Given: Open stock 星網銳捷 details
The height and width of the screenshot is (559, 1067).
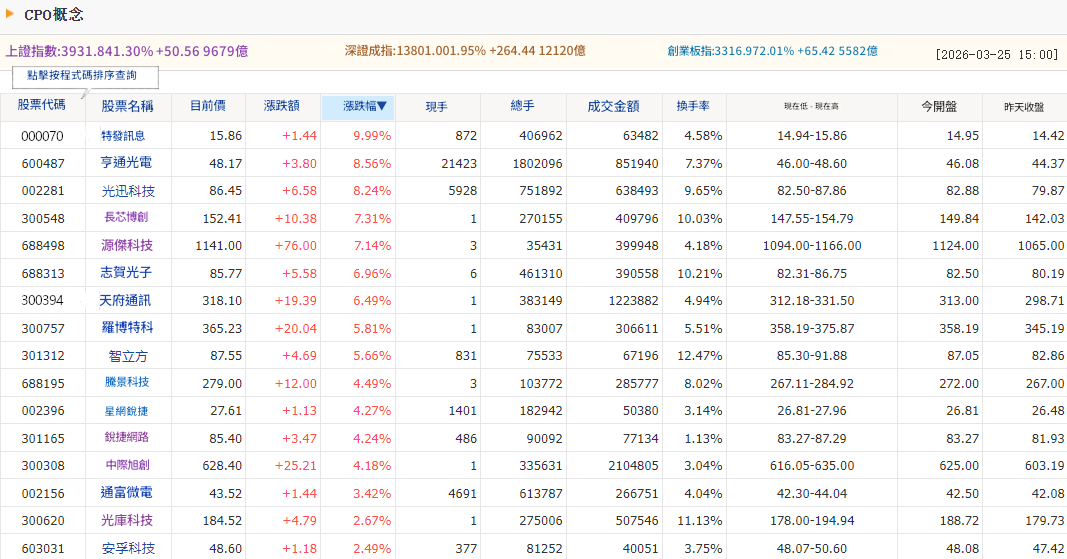Looking at the screenshot, I should 126,411.
